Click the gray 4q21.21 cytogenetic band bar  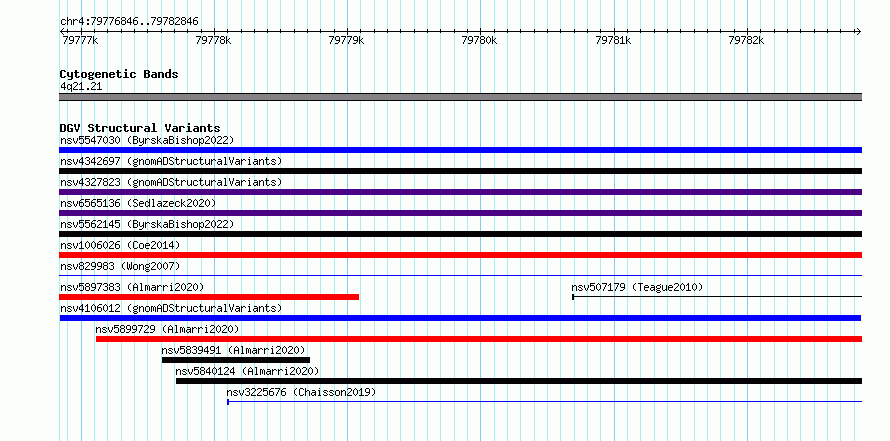(x=460, y=97)
